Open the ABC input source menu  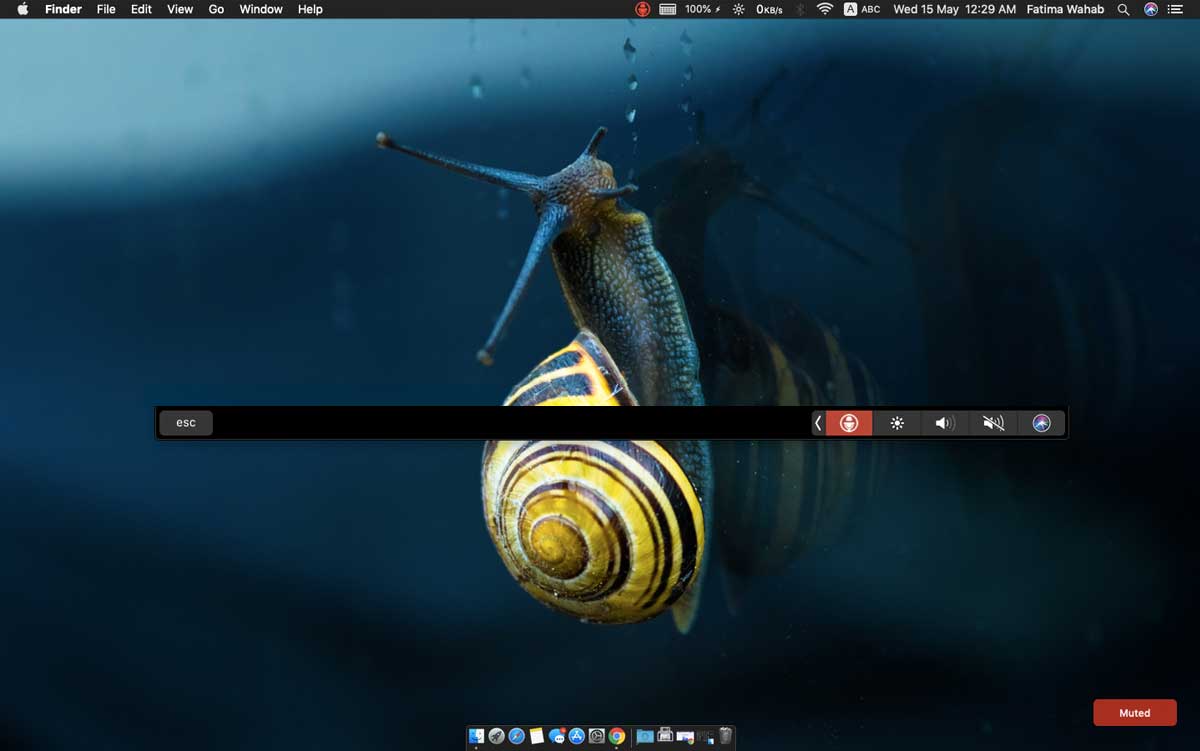(862, 9)
